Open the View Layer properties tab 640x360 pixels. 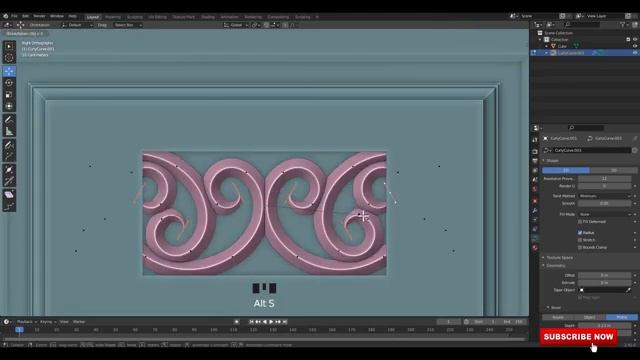tap(535, 170)
